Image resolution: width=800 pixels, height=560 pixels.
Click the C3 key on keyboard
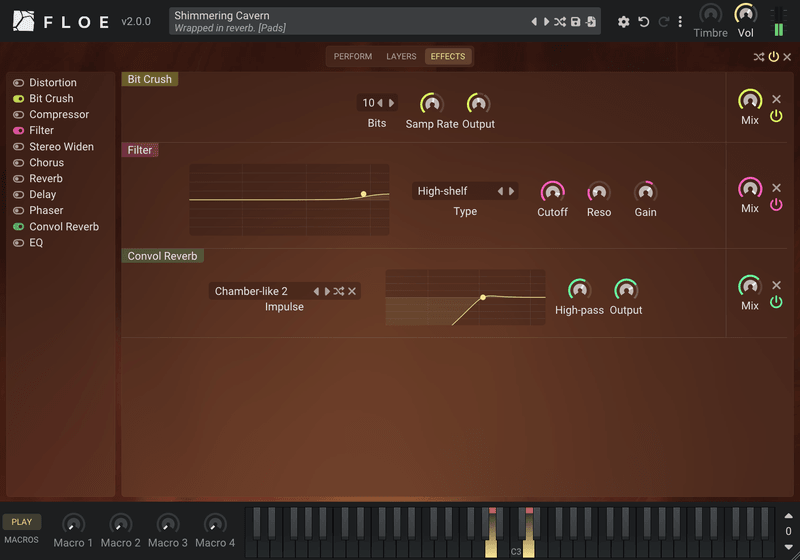coord(516,549)
